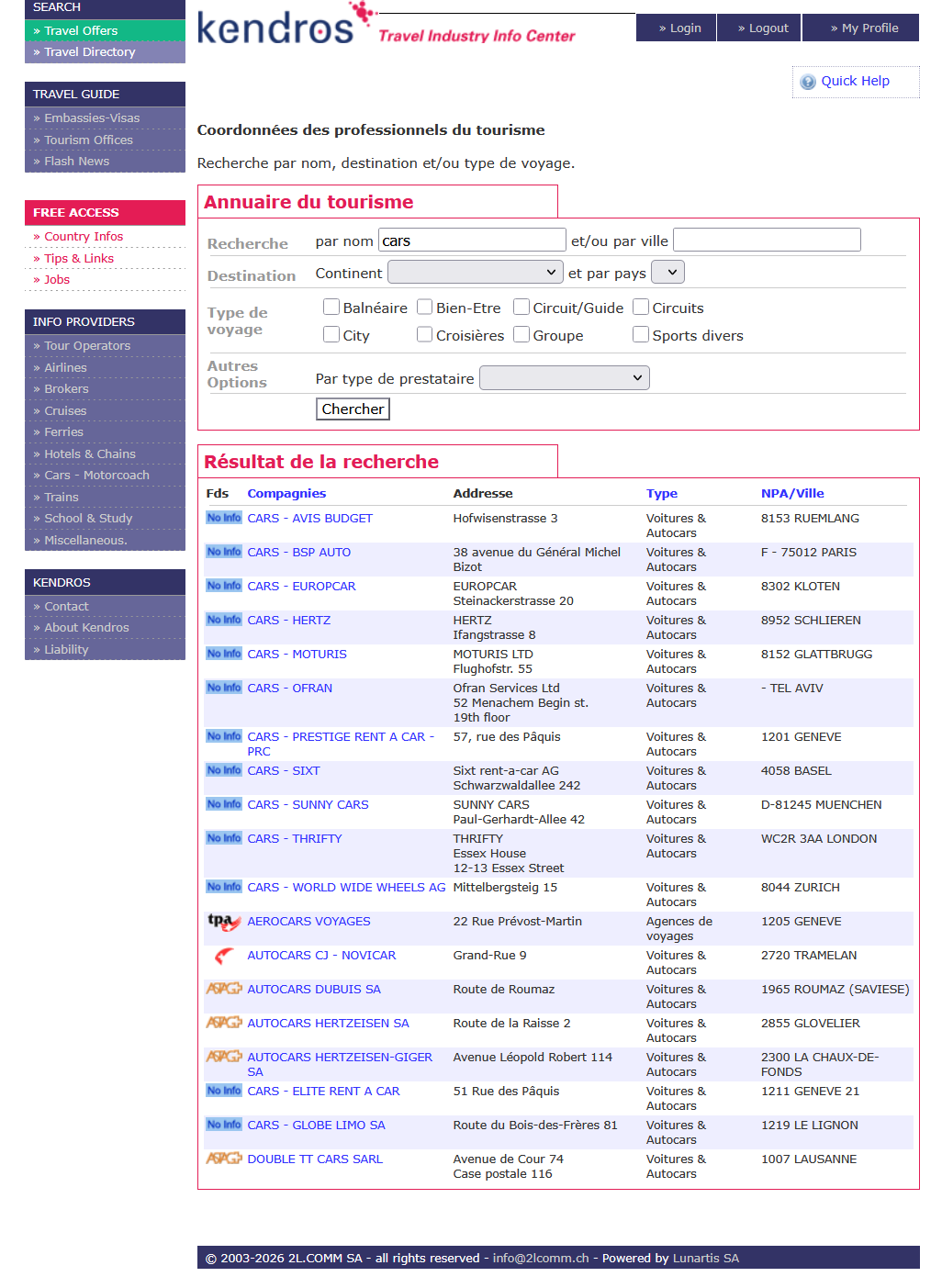Click the No Info badge for GLOBE LIMO SA
Image resolution: width=942 pixels, height=1288 pixels.
click(224, 1125)
